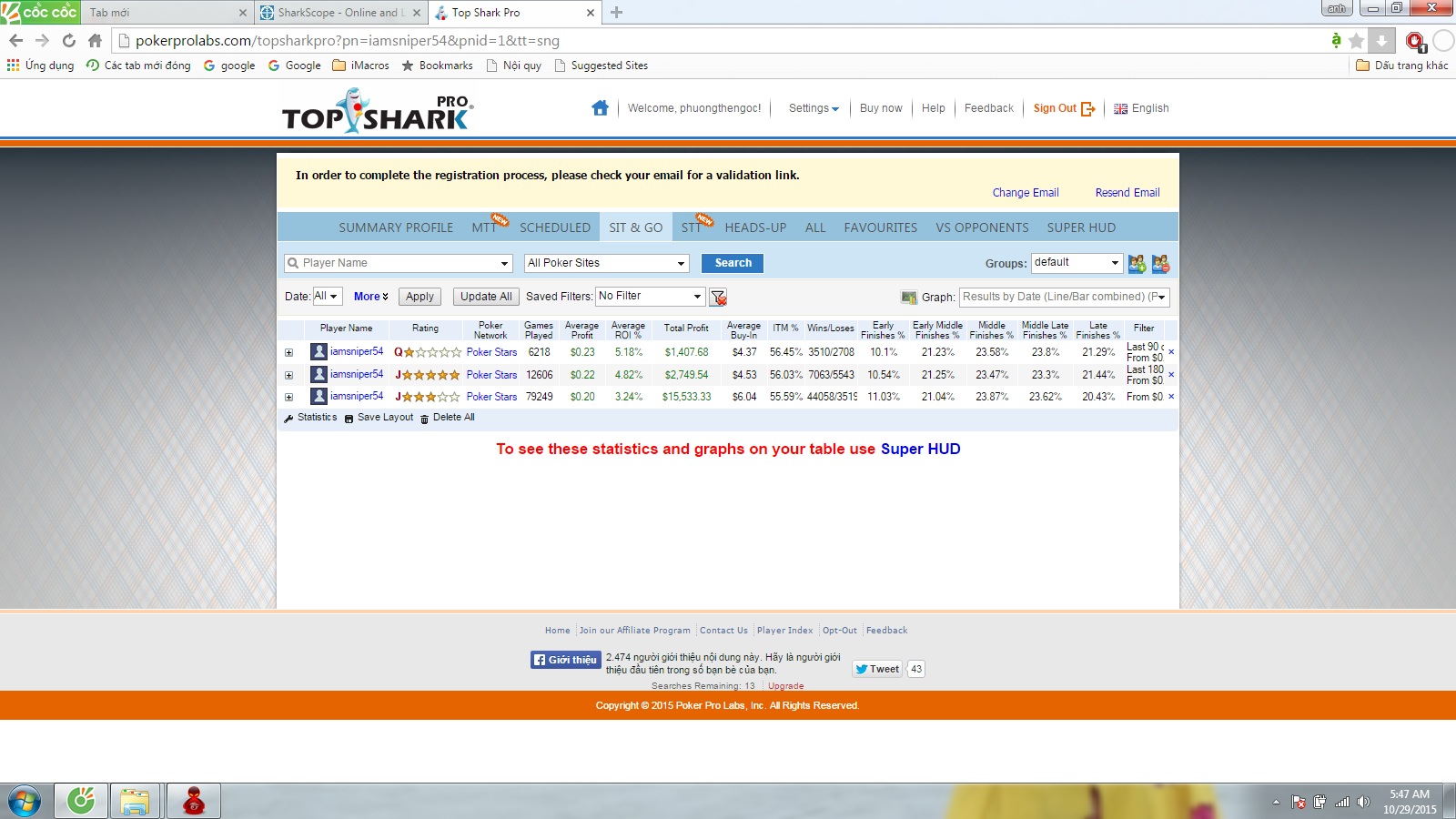1456x819 pixels.
Task: Go back to the previous page
Action: tap(16, 40)
